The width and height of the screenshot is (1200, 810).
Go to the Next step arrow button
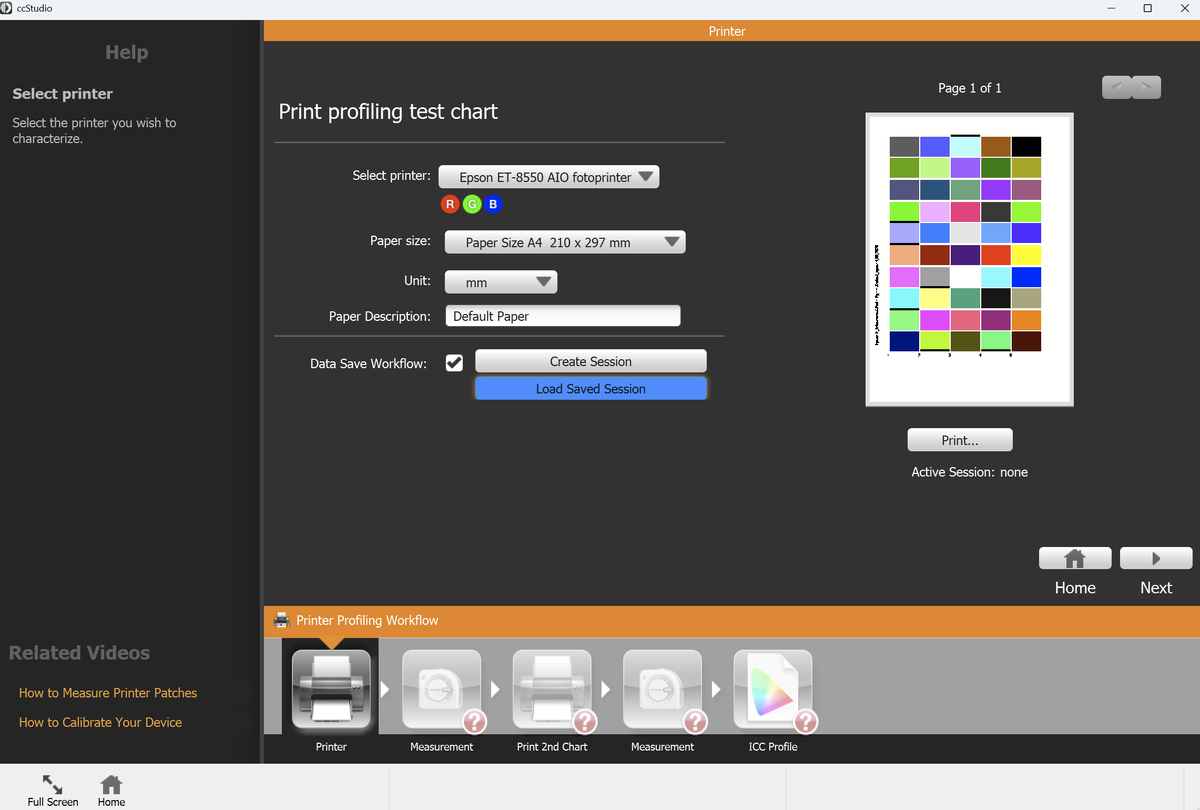tap(1155, 558)
